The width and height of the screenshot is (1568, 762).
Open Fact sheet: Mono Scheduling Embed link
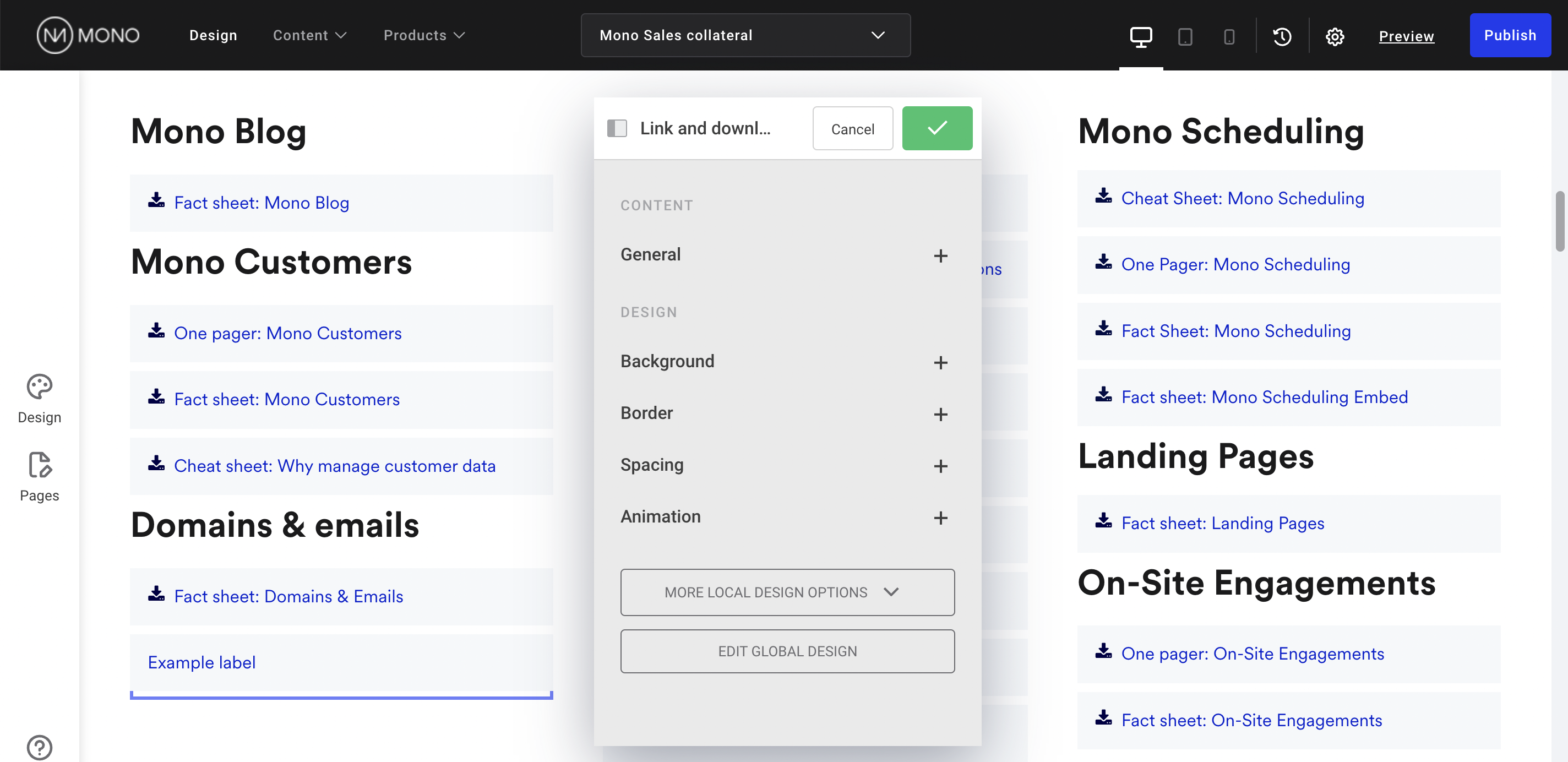point(1264,397)
